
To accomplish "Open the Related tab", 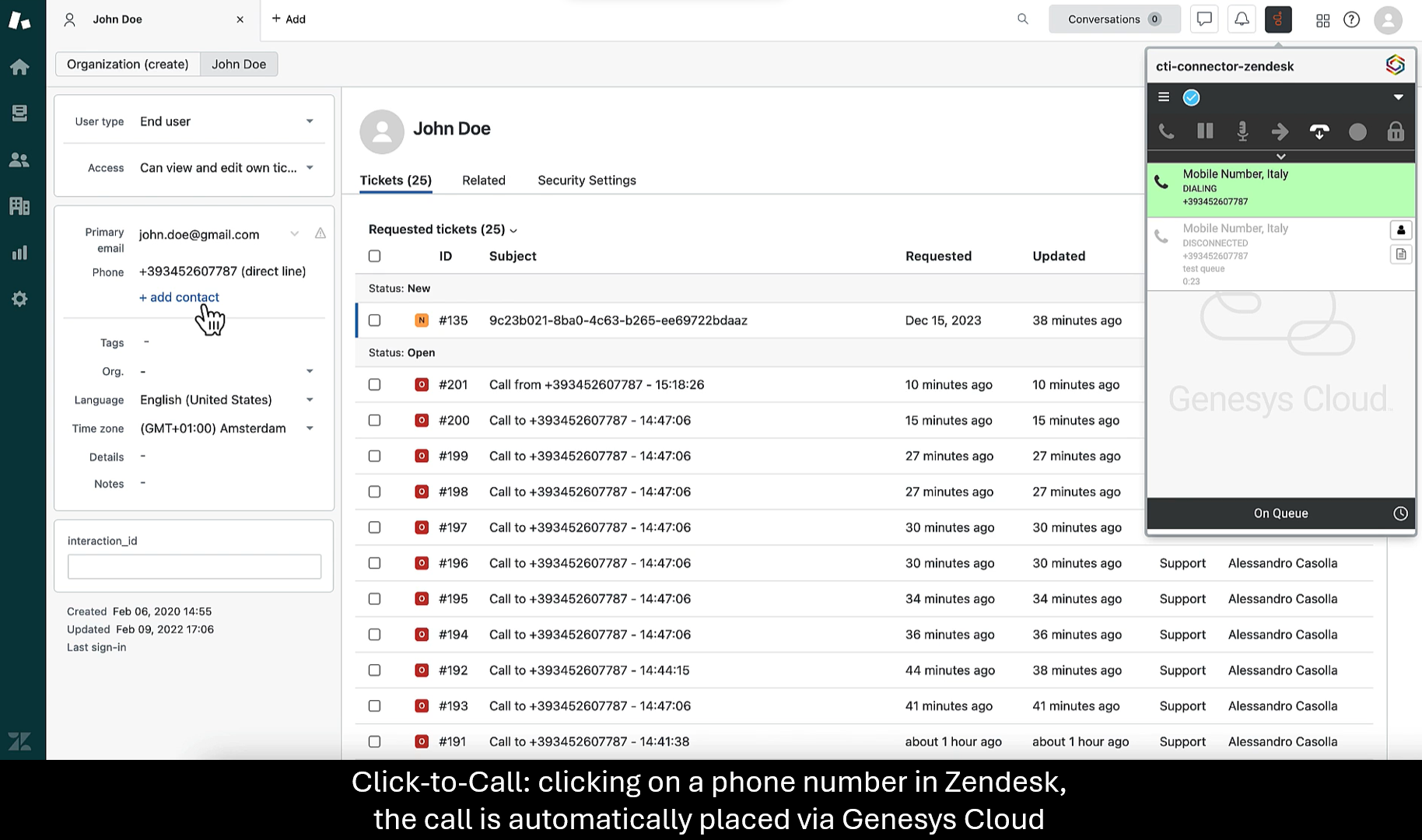I will click(484, 180).
